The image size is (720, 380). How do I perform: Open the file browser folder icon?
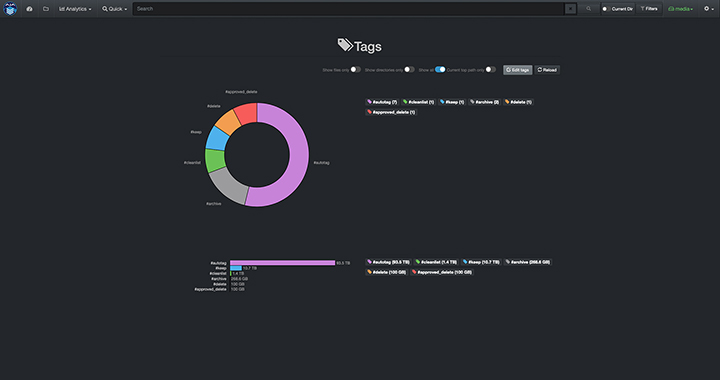click(x=46, y=9)
